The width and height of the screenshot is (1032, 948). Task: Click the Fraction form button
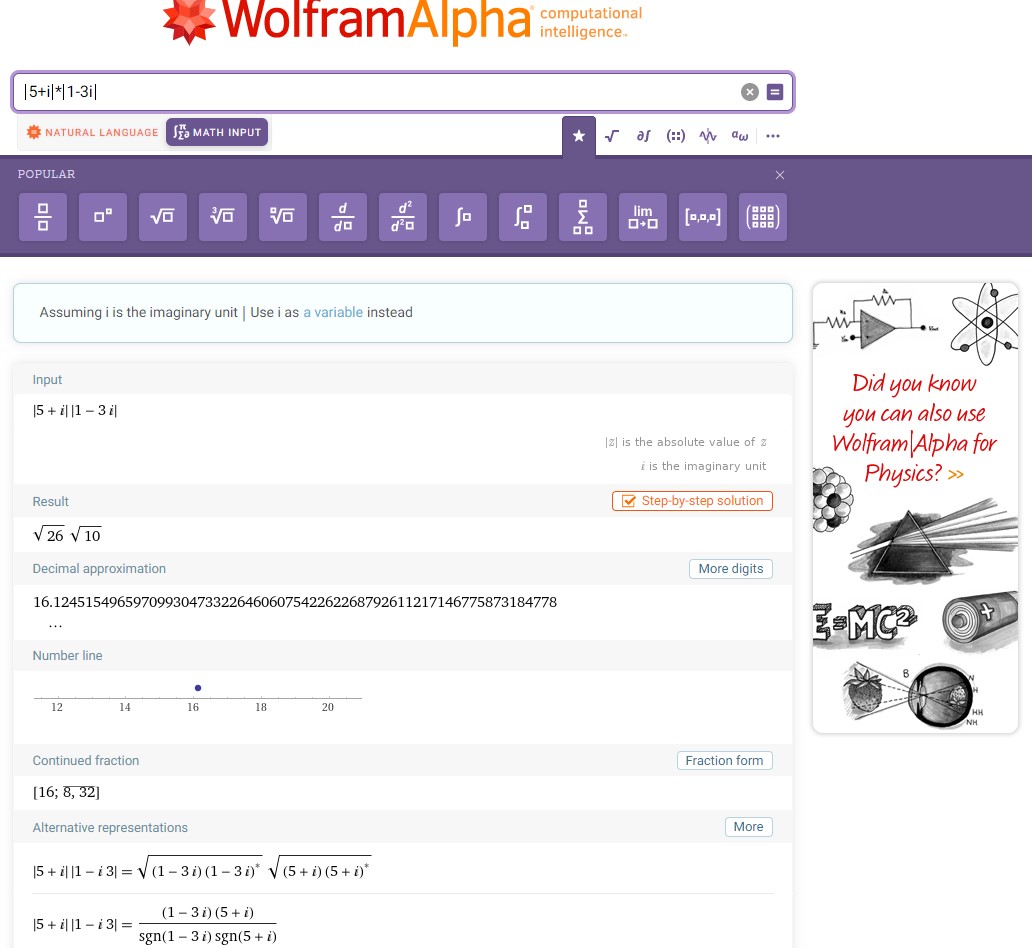pos(725,761)
